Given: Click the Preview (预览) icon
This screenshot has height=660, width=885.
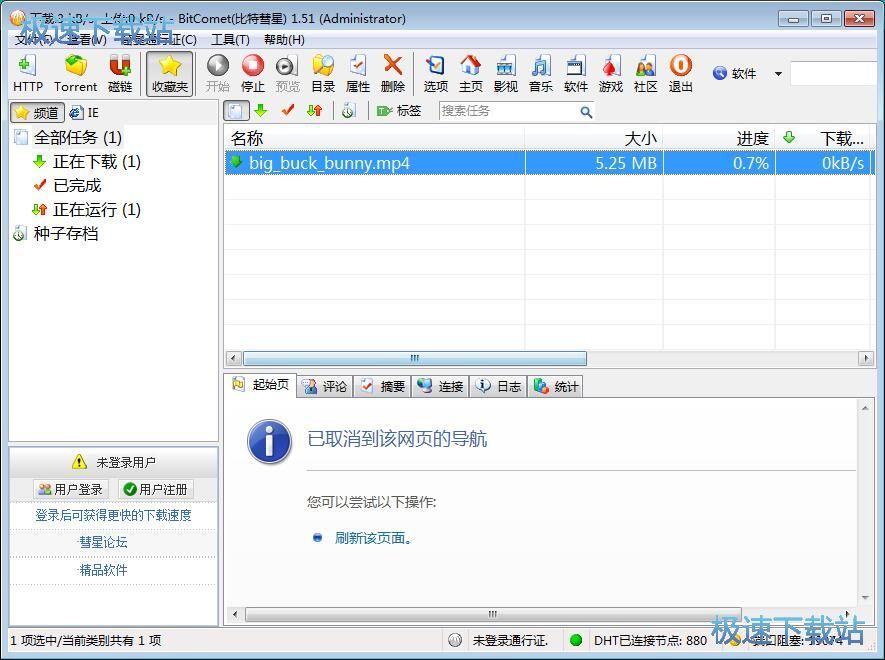Looking at the screenshot, I should [287, 73].
